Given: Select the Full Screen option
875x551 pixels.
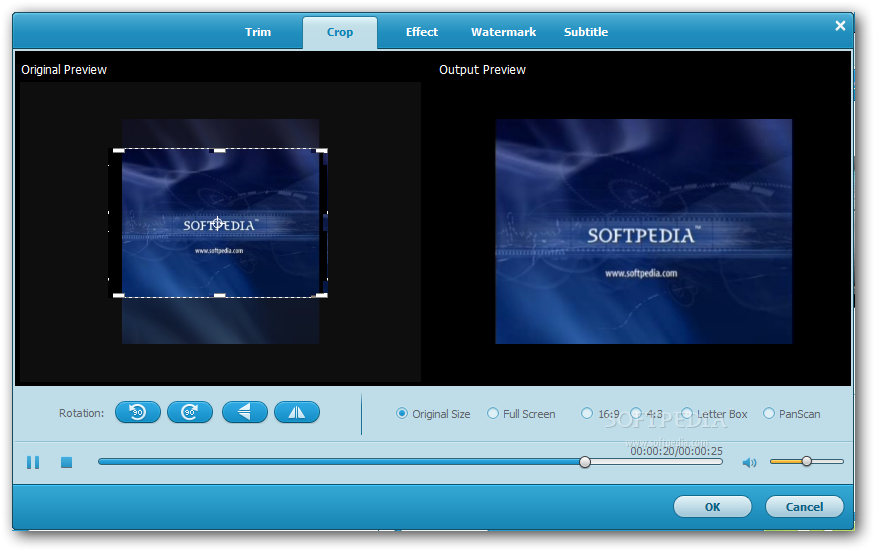Looking at the screenshot, I should pos(521,414).
